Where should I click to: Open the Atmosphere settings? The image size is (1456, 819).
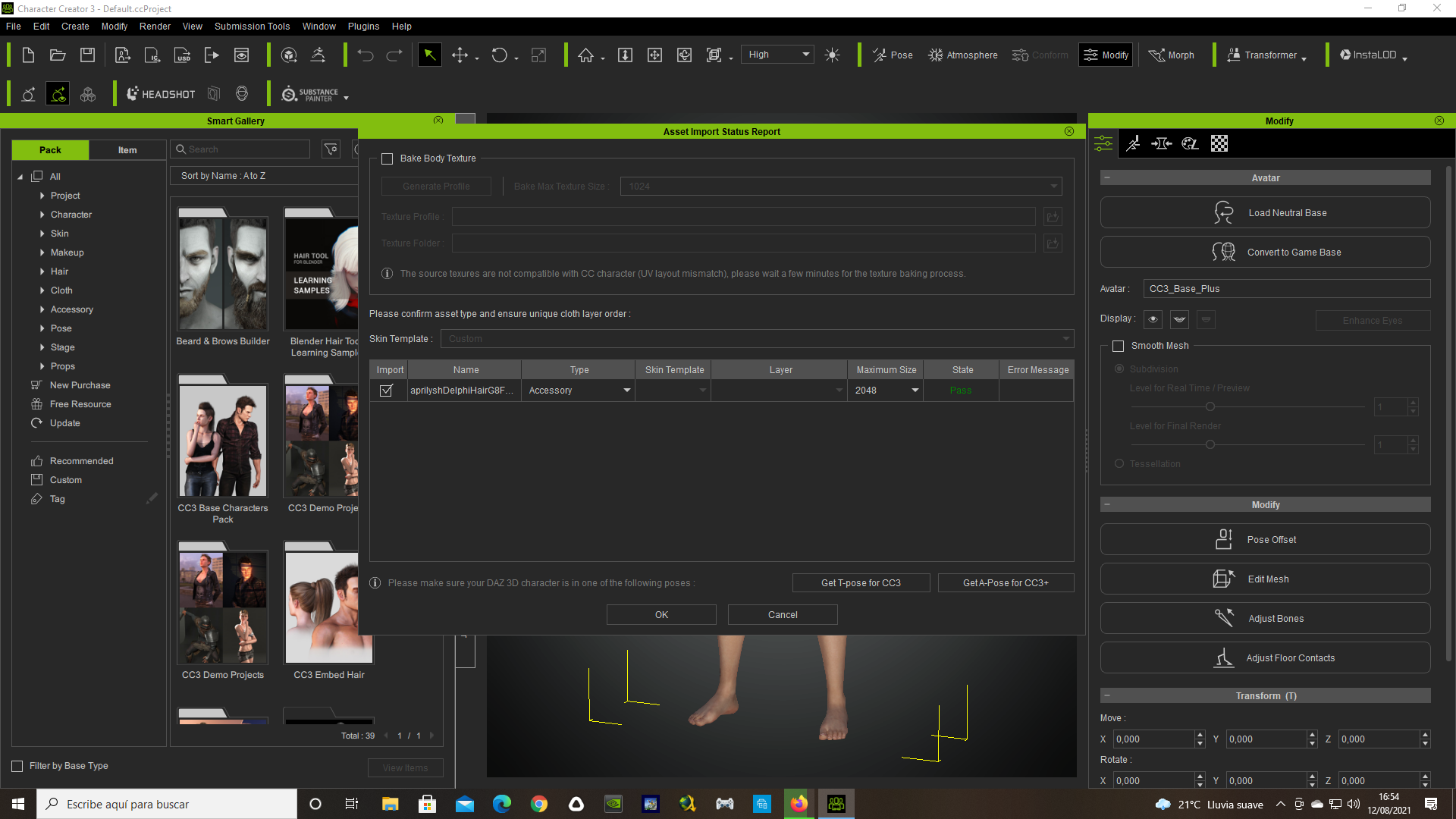(963, 55)
